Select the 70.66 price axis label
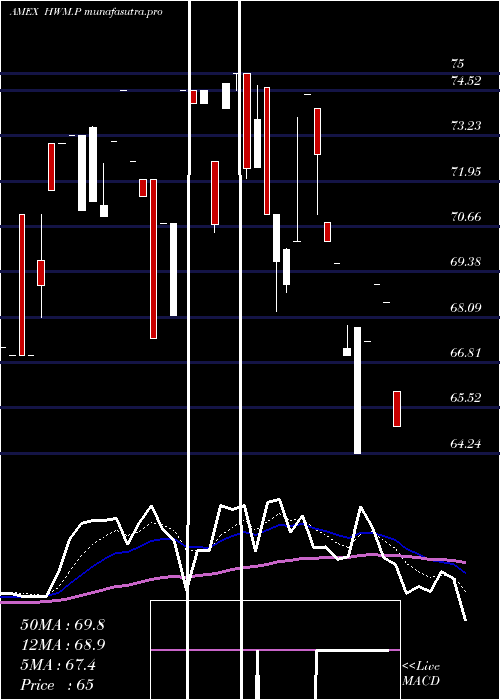Image resolution: width=500 pixels, height=700 pixels. pos(466,217)
